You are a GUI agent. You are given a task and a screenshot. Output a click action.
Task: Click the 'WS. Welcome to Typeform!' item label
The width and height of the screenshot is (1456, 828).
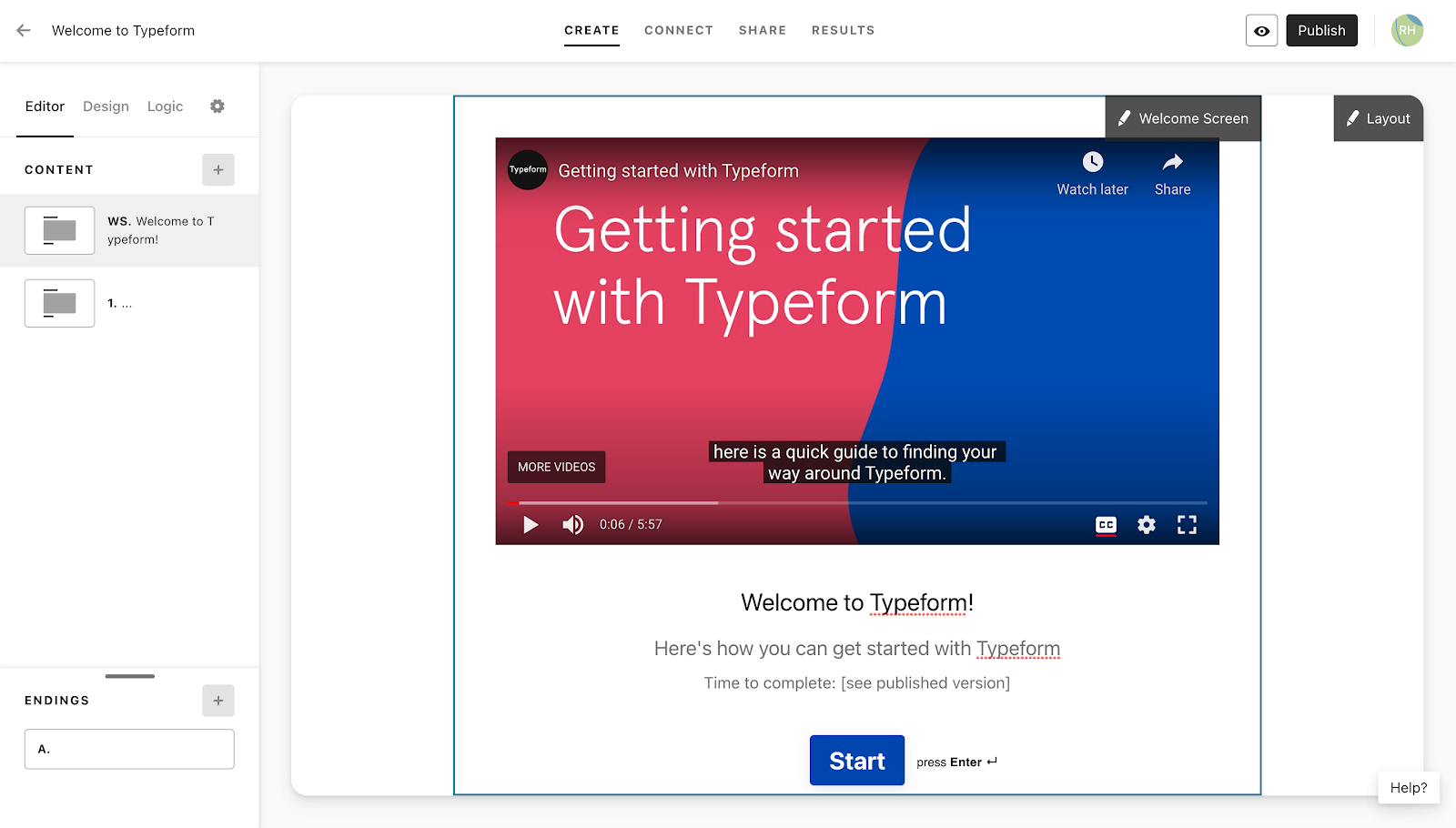click(x=161, y=230)
